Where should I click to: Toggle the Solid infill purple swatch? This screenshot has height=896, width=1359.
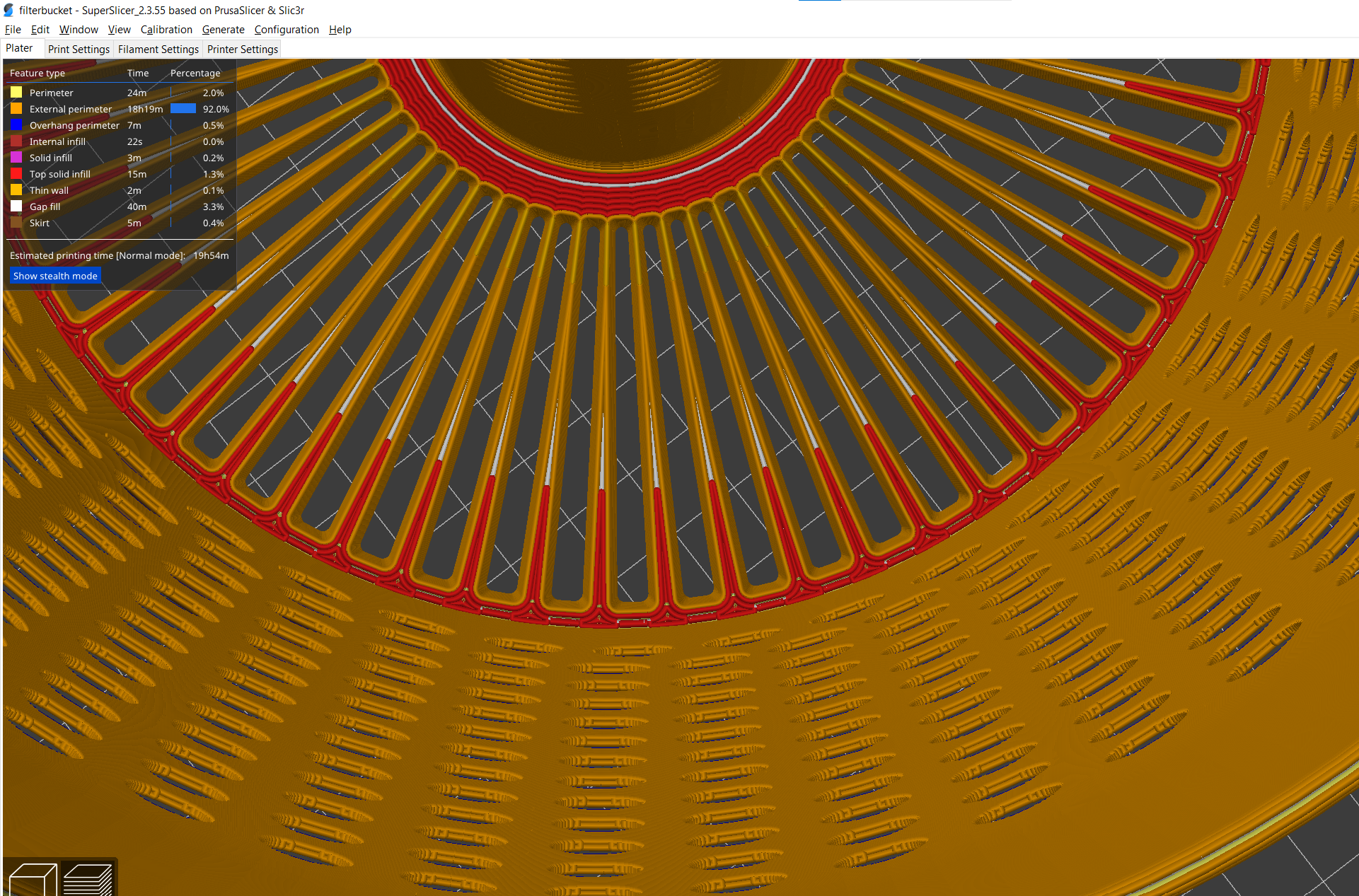16,158
